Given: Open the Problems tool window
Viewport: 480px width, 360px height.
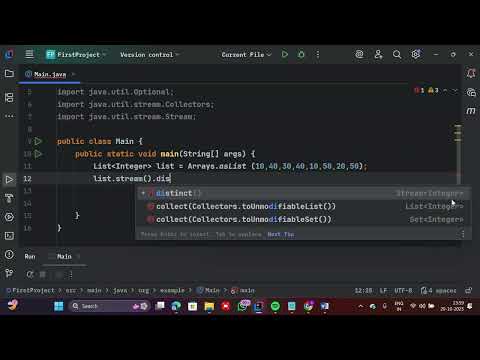Looking at the screenshot, I should 9,255.
